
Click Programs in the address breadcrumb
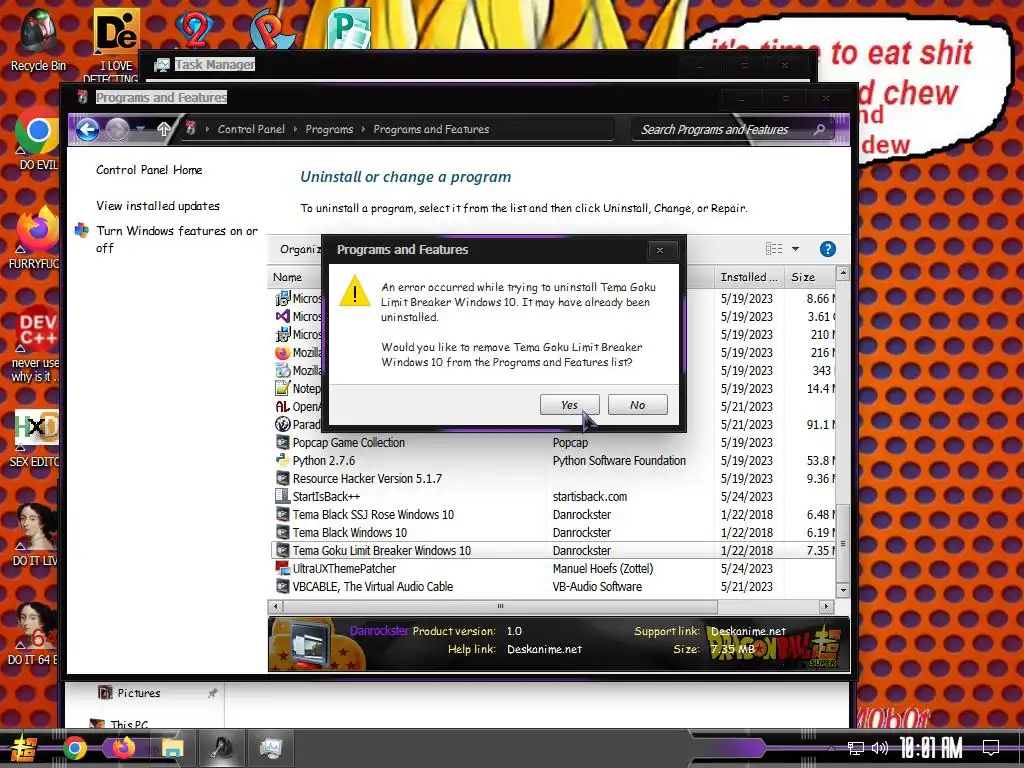pyautogui.click(x=329, y=129)
